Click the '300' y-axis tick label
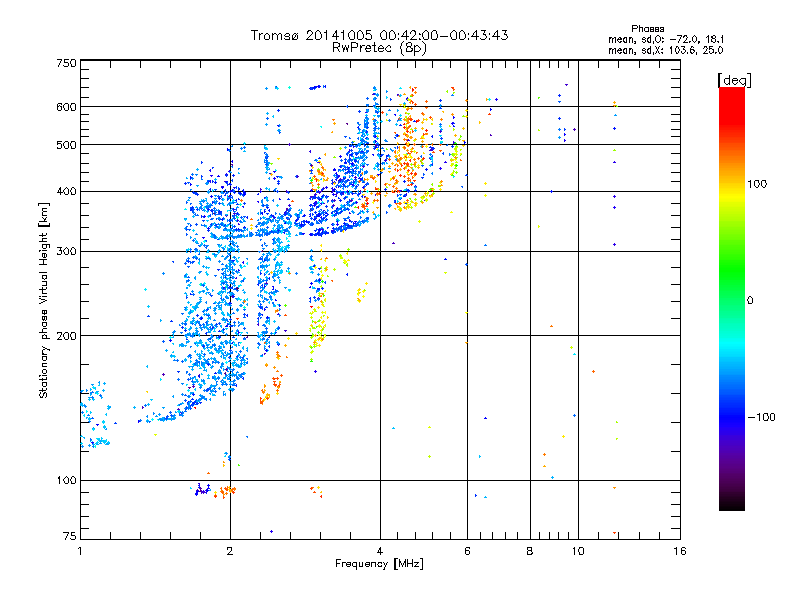Viewport: 800px width, 600px height. pos(67,252)
